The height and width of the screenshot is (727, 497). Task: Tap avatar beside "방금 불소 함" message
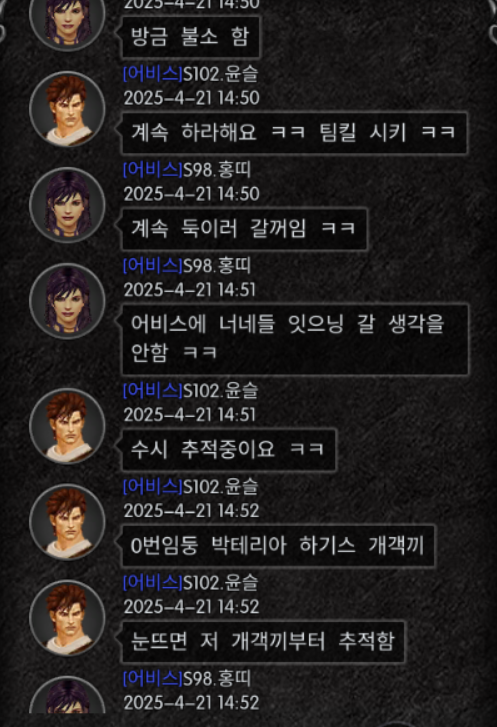[x=67, y=19]
